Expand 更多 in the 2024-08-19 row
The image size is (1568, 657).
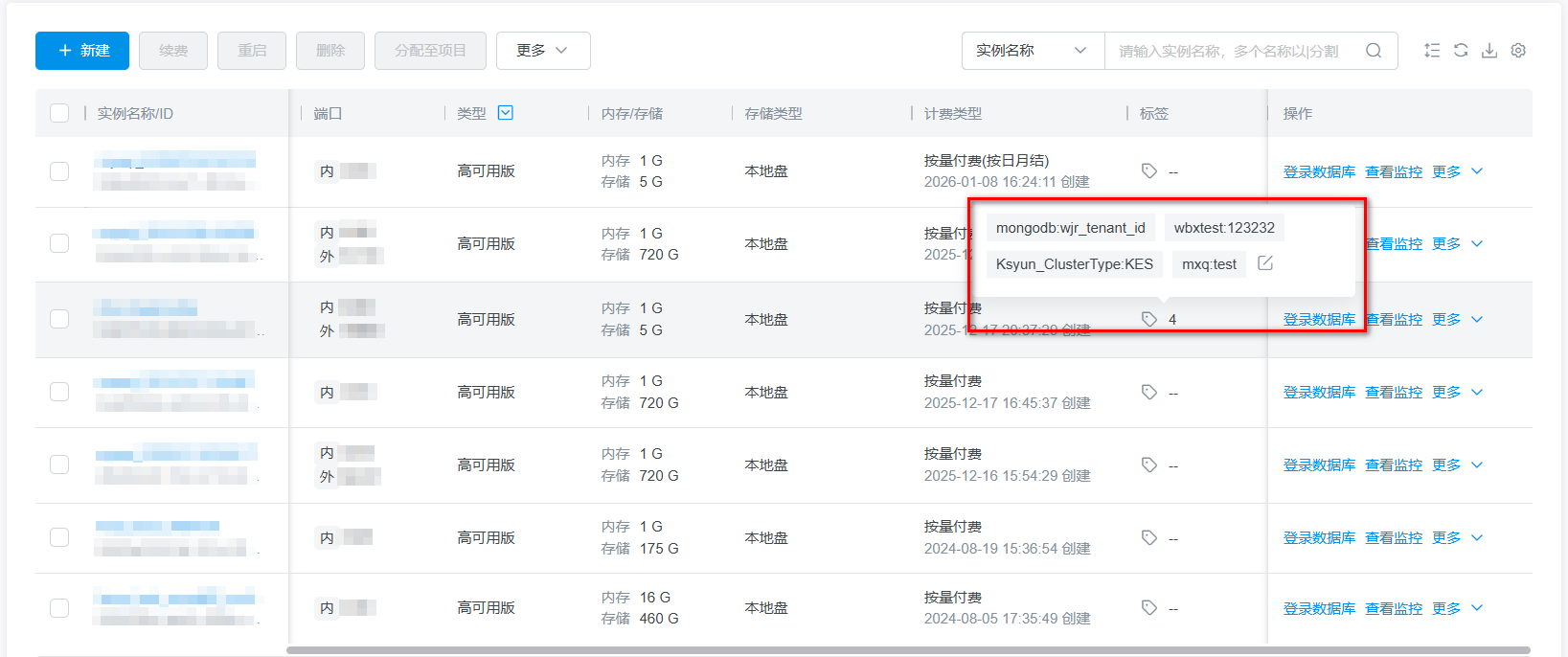(1457, 537)
